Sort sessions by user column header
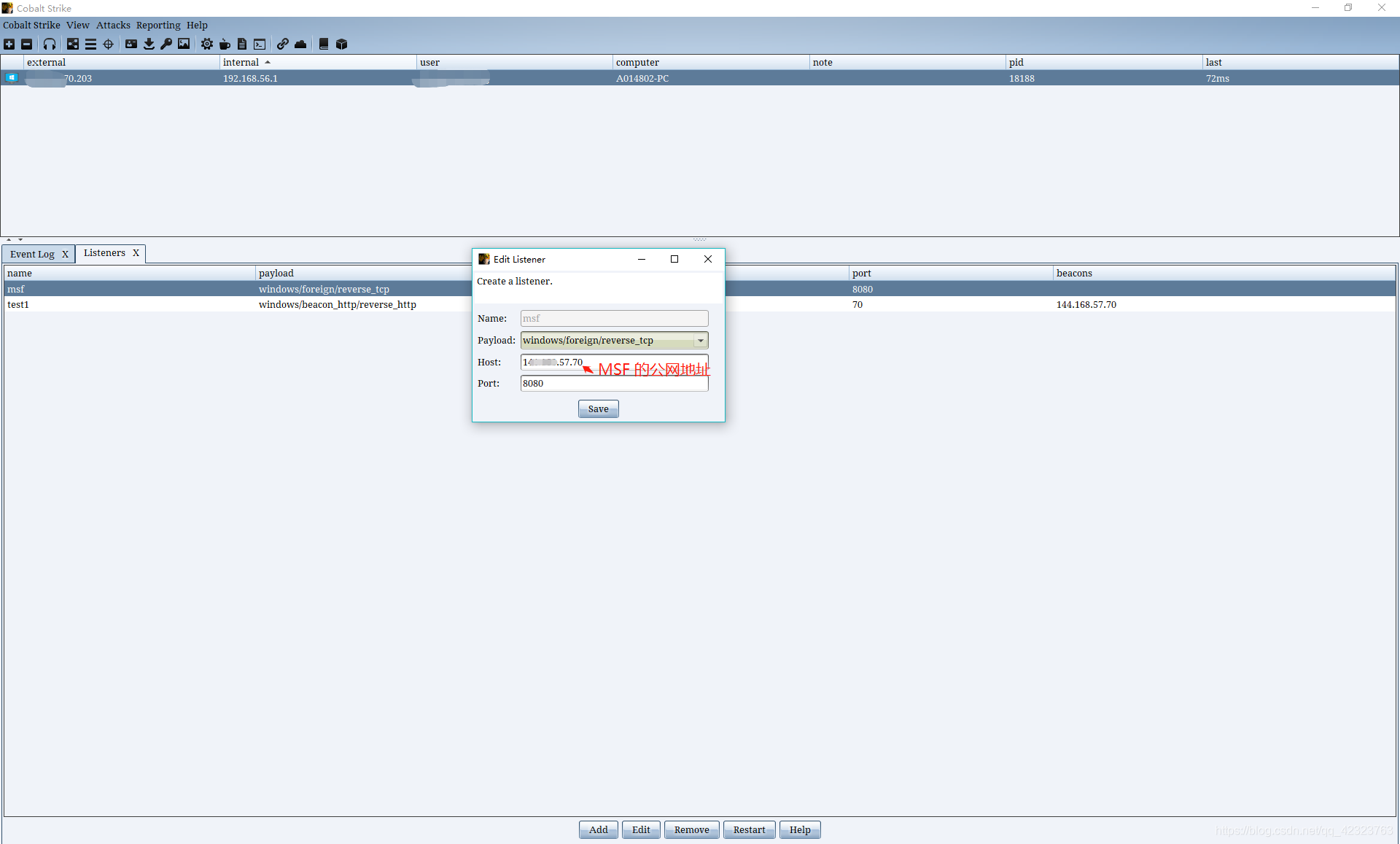 click(x=514, y=63)
